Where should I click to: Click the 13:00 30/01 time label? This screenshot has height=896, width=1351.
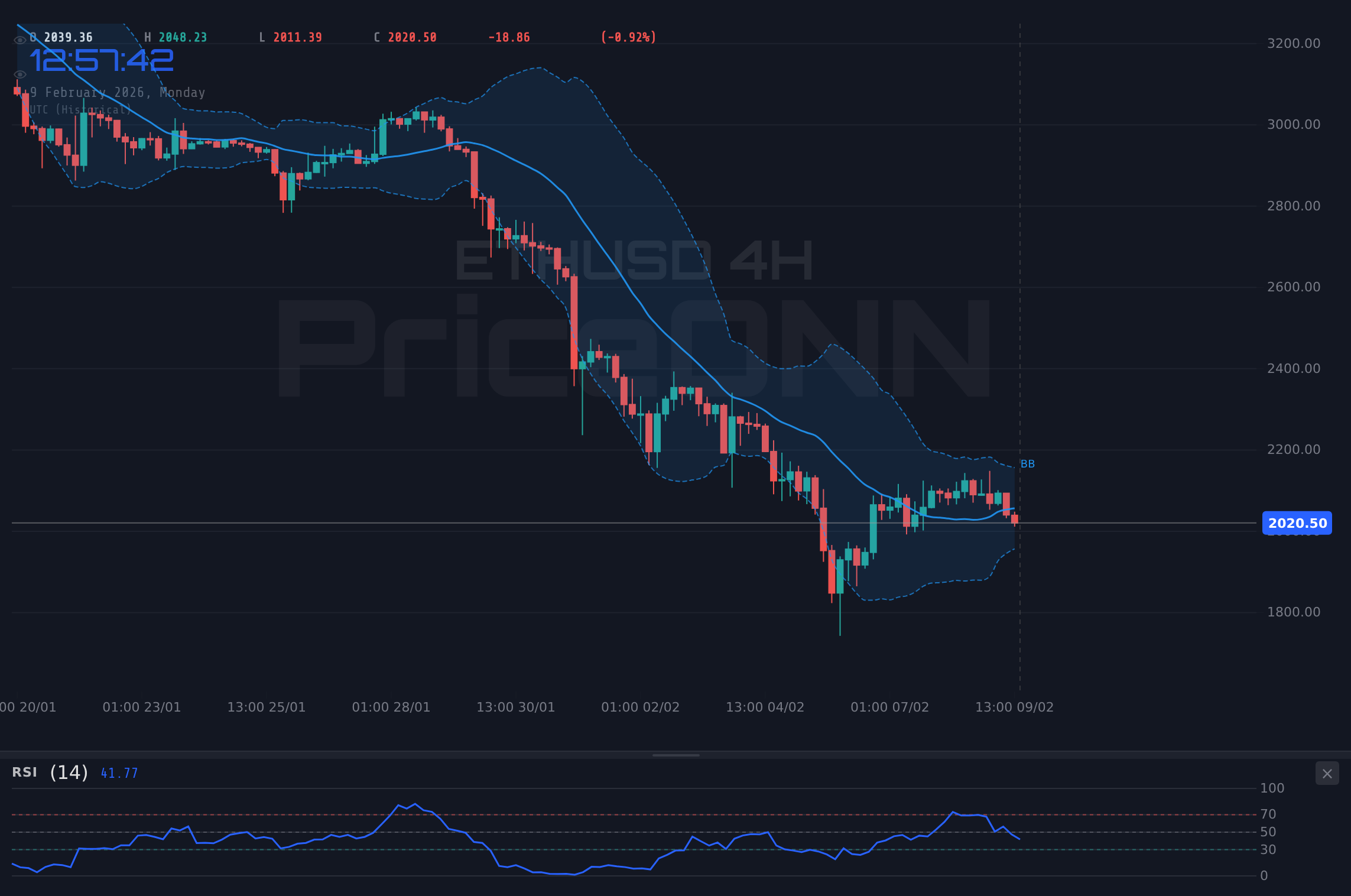point(516,707)
